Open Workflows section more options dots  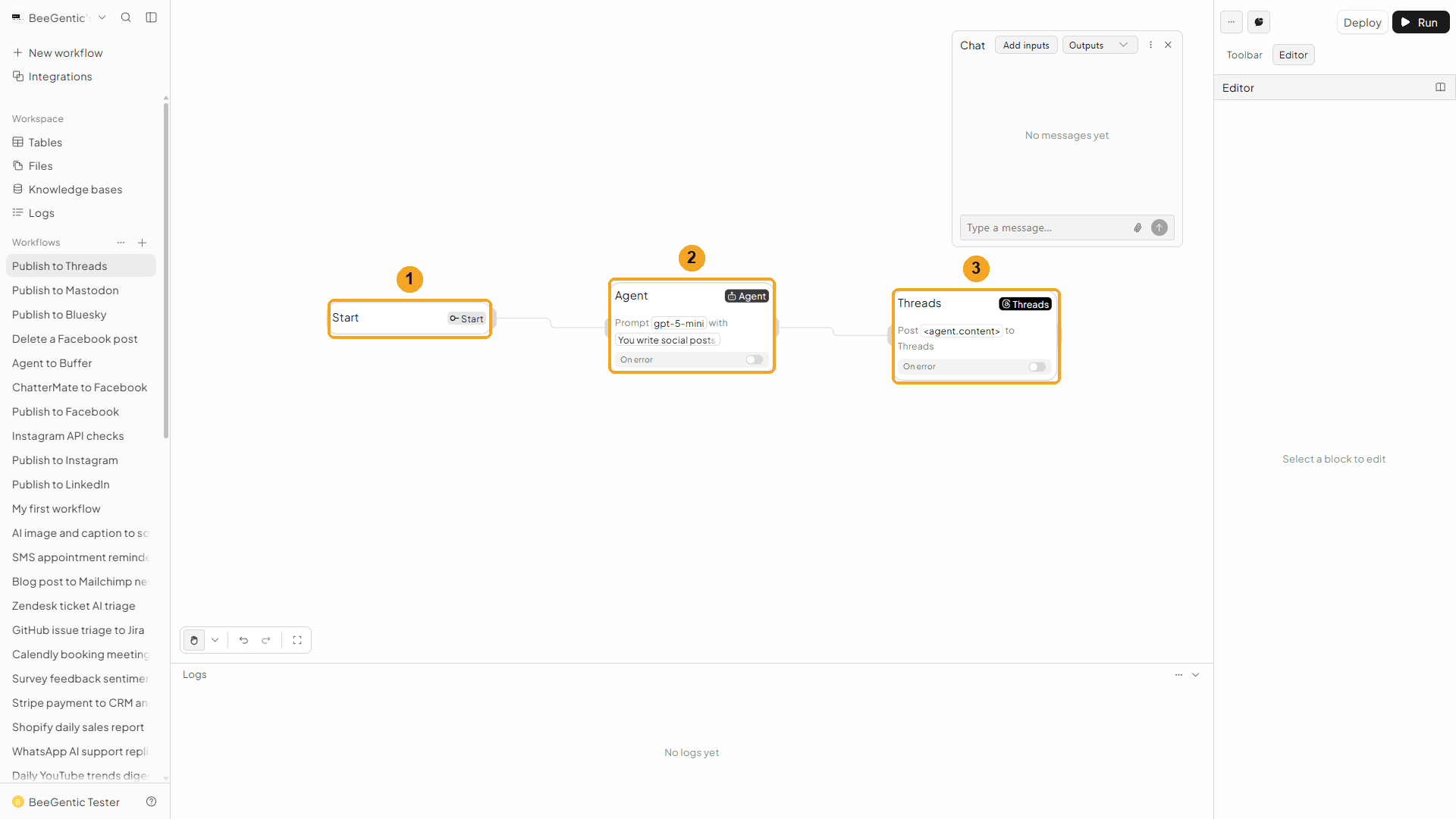point(121,243)
